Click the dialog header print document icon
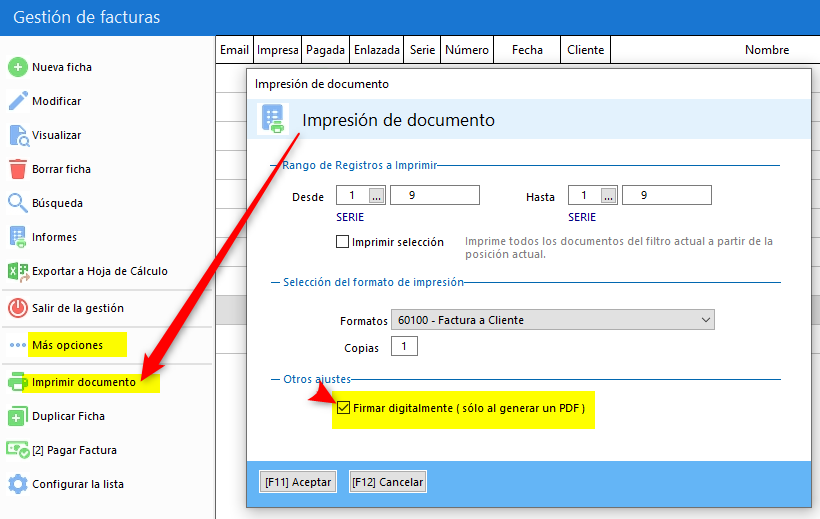Viewport: 820px width, 519px height. coord(273,119)
